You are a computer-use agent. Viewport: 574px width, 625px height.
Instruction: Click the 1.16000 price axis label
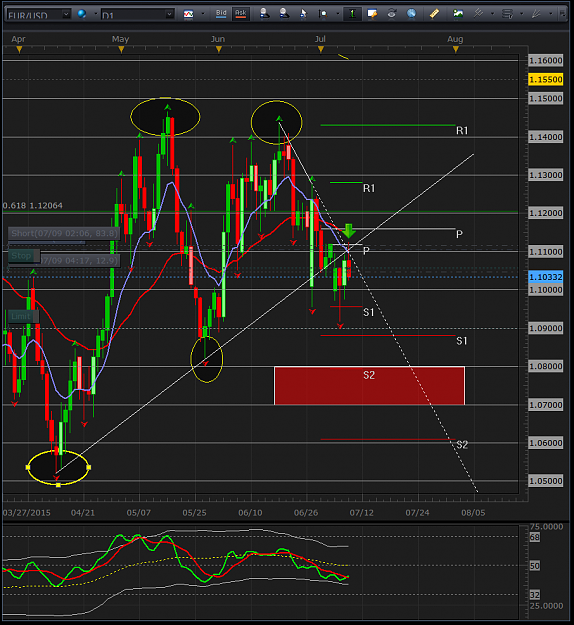point(546,61)
